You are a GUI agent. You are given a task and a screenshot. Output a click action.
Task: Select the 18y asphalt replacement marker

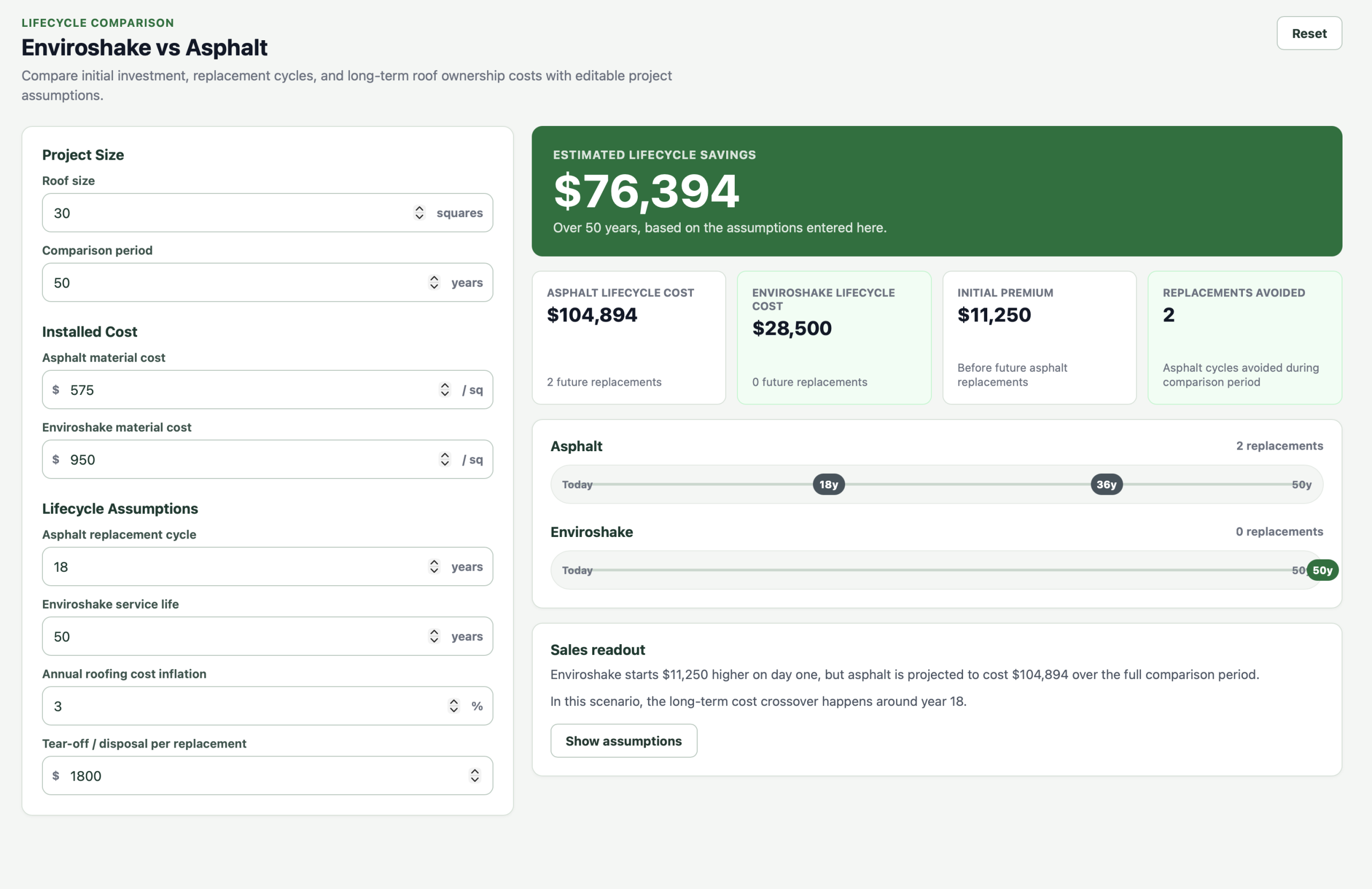click(x=829, y=485)
